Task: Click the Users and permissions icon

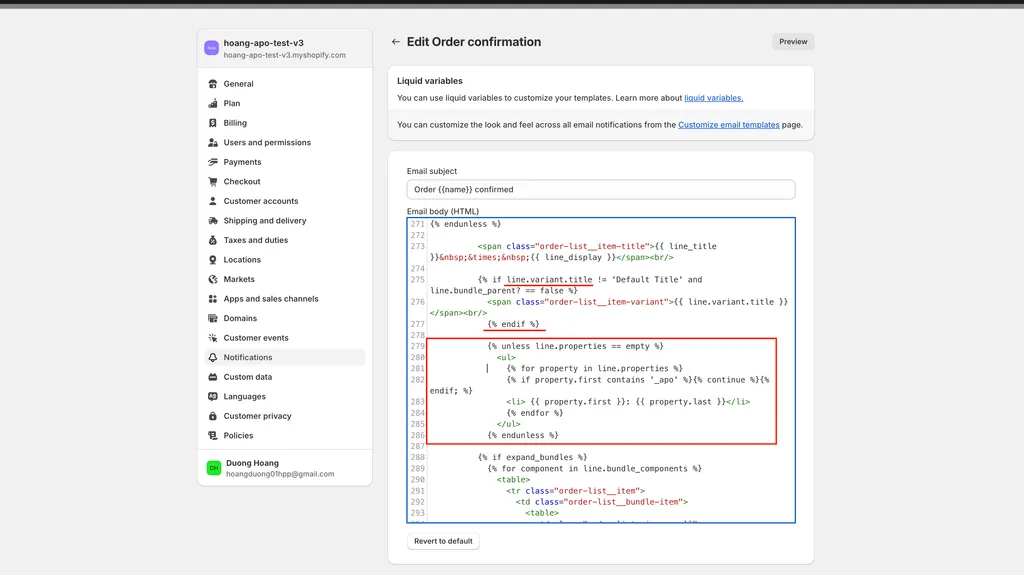Action: pyautogui.click(x=213, y=143)
